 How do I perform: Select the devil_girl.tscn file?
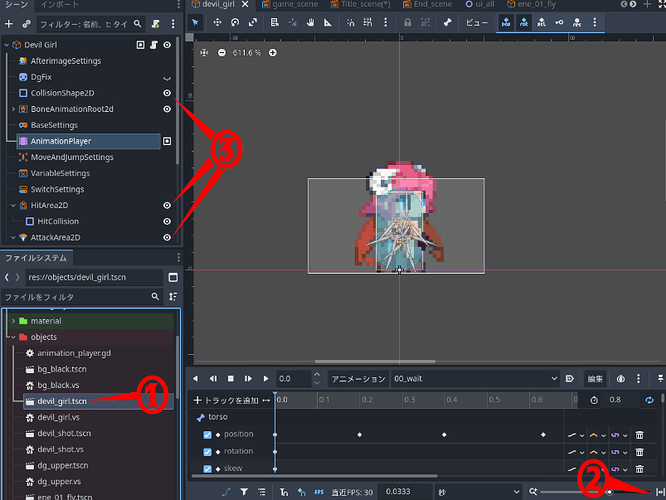pyautogui.click(x=98, y=401)
